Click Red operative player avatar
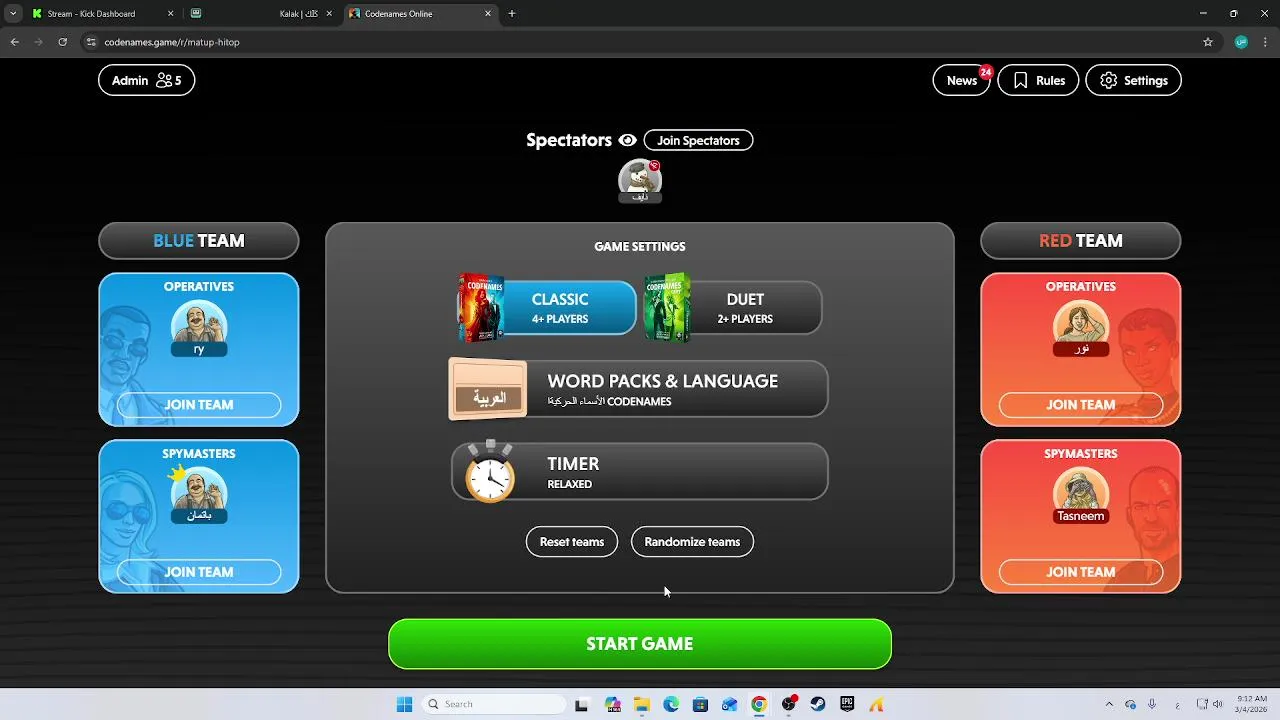 1081,327
